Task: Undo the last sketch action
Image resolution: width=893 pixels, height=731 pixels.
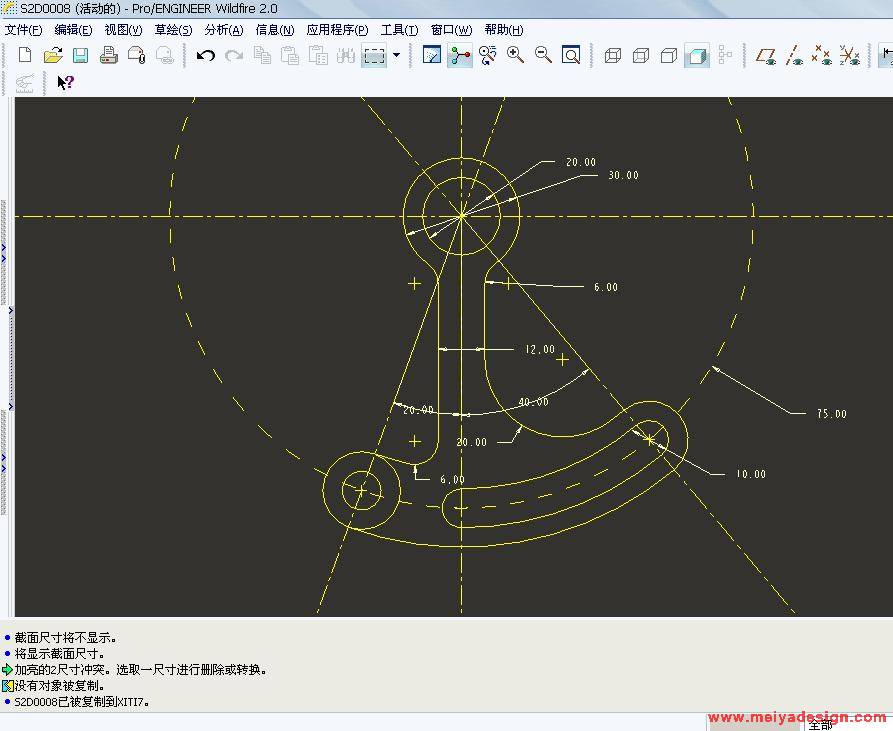Action: click(x=206, y=55)
